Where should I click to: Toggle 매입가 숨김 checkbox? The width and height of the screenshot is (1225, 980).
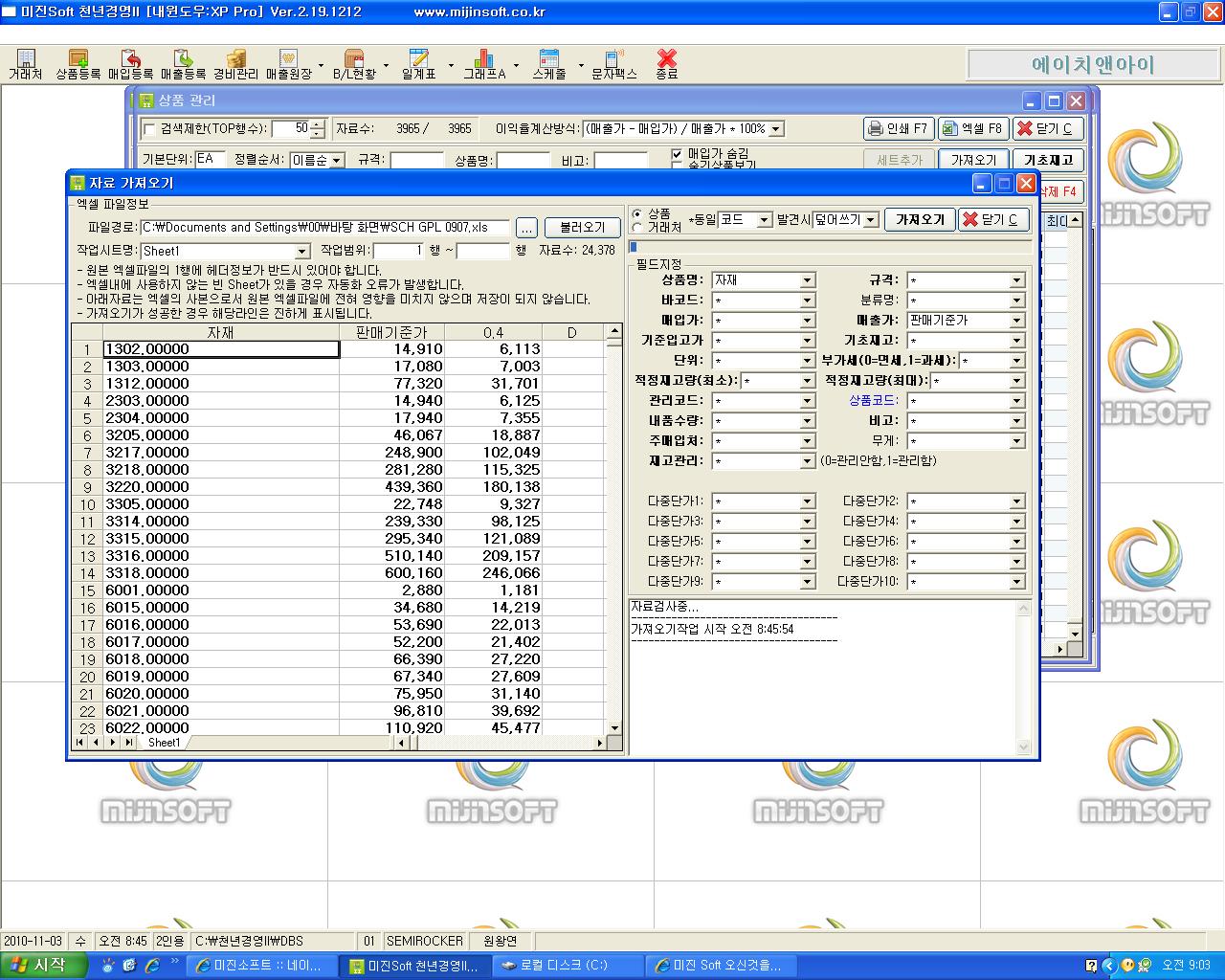(677, 153)
